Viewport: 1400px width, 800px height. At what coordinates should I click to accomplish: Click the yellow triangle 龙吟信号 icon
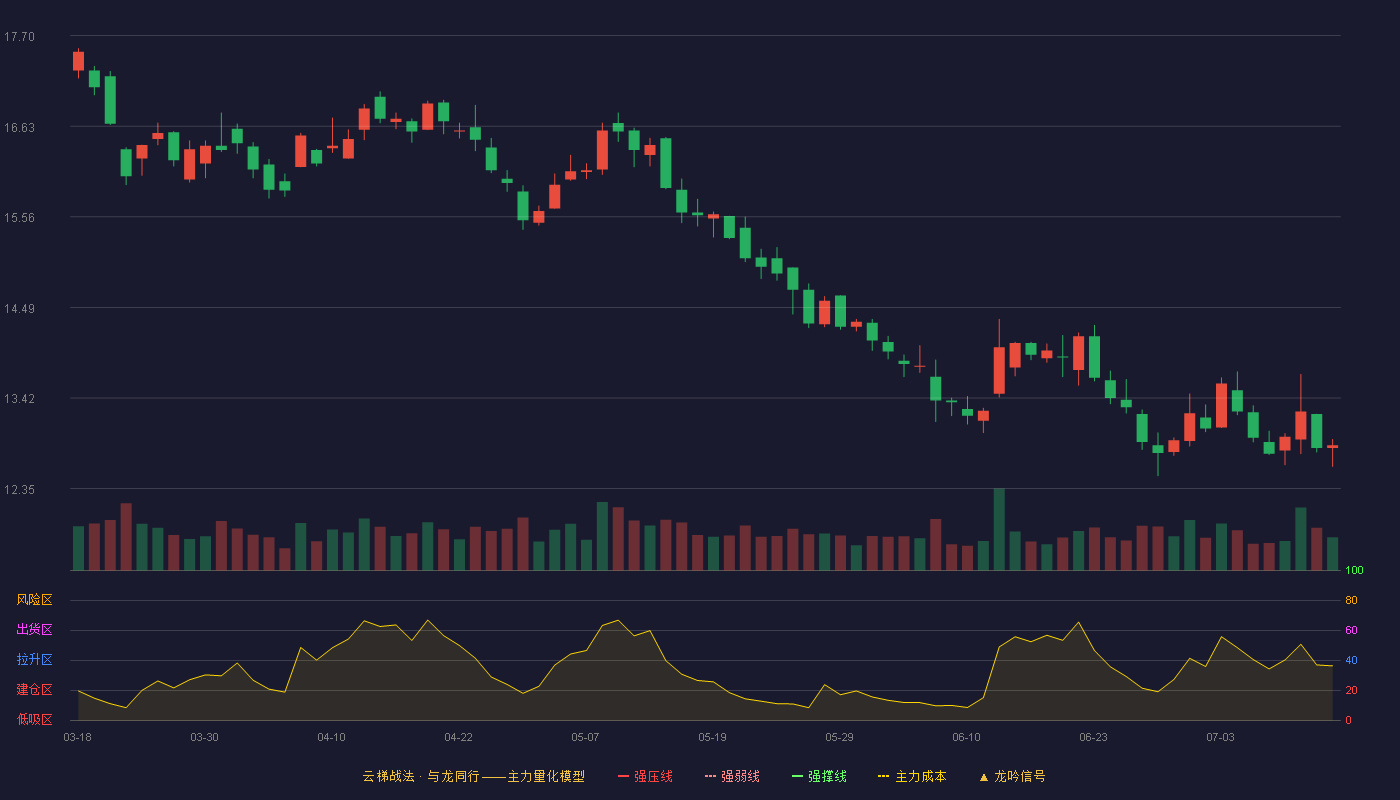[x=983, y=776]
